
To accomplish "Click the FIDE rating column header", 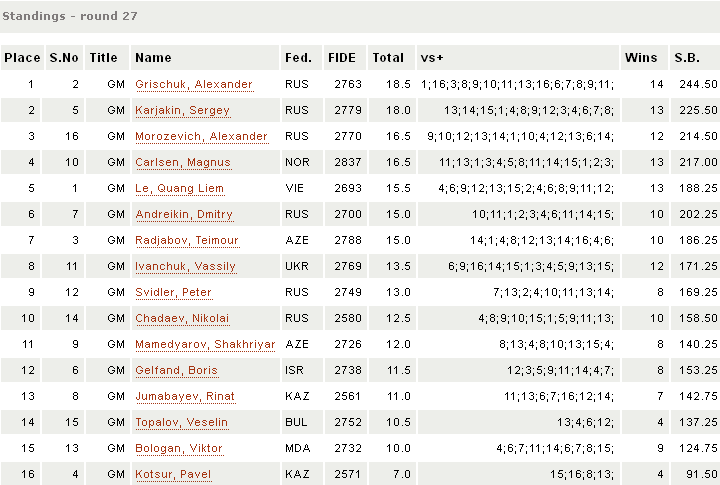I will click(x=342, y=58).
